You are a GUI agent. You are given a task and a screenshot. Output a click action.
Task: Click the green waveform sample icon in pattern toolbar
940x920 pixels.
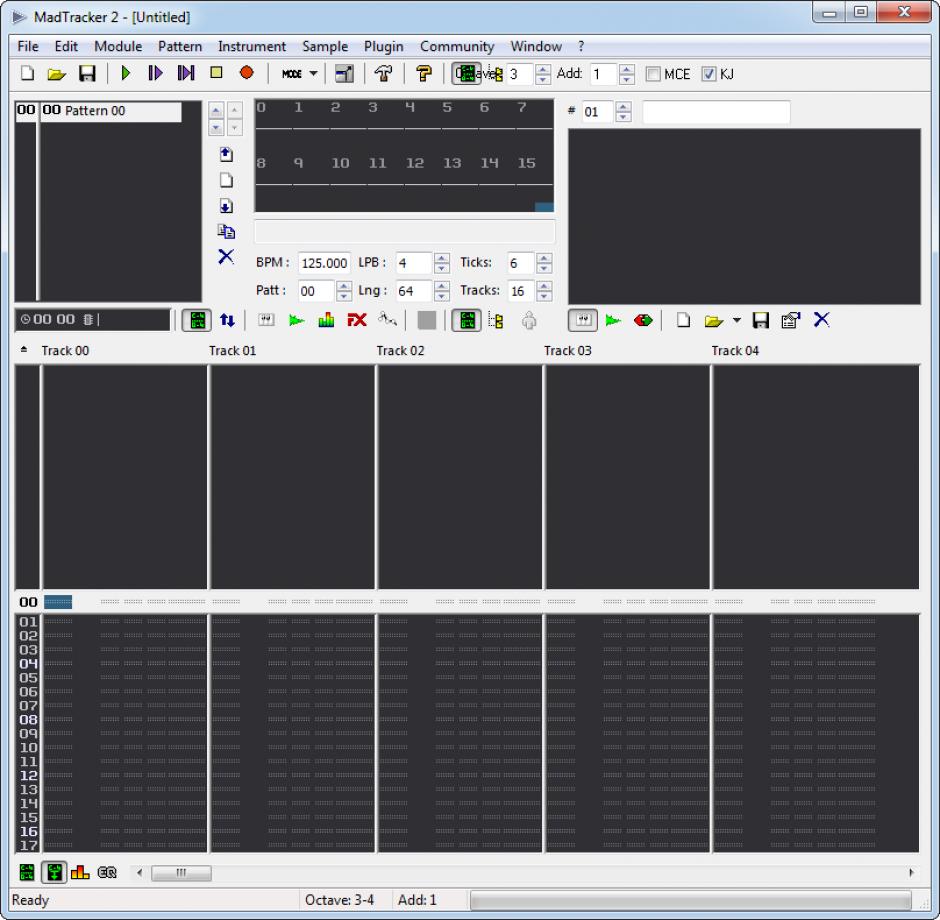[296, 321]
